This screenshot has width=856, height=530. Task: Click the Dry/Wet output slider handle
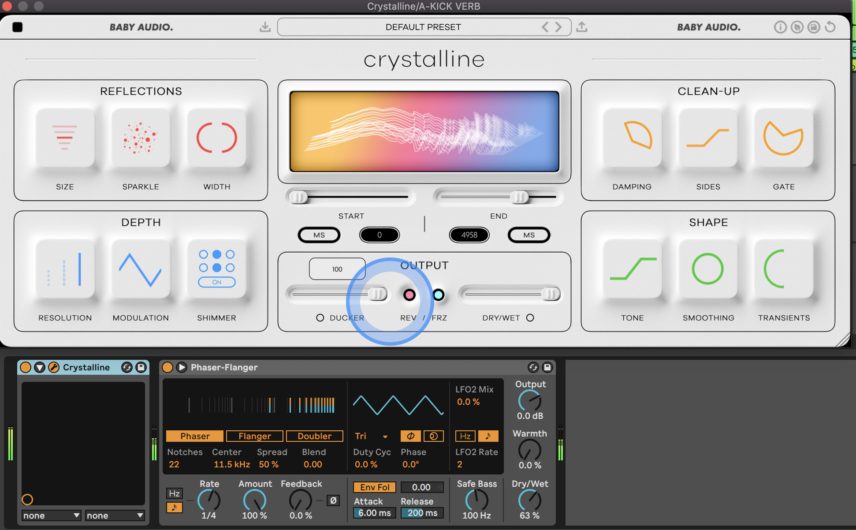tap(551, 294)
